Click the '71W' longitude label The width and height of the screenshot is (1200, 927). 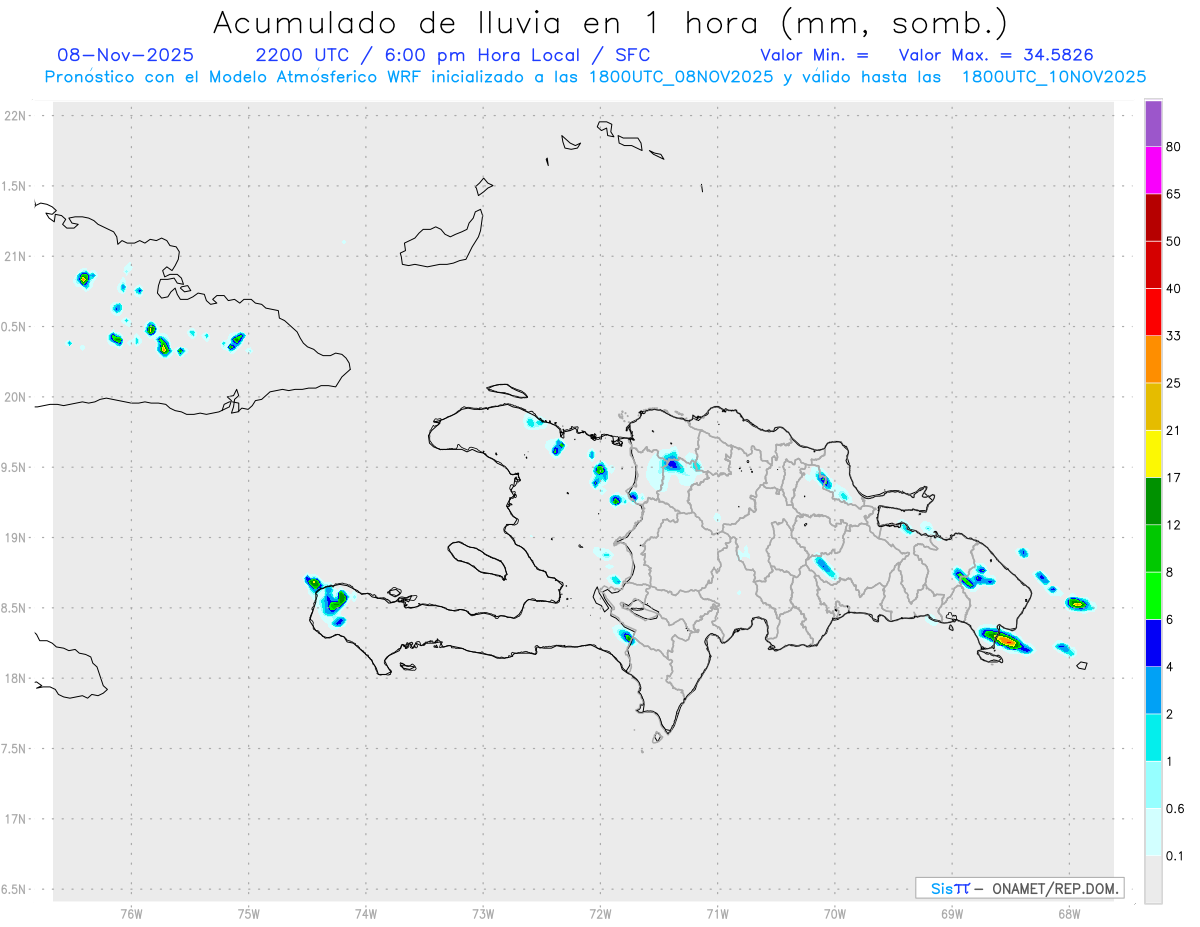[717, 915]
